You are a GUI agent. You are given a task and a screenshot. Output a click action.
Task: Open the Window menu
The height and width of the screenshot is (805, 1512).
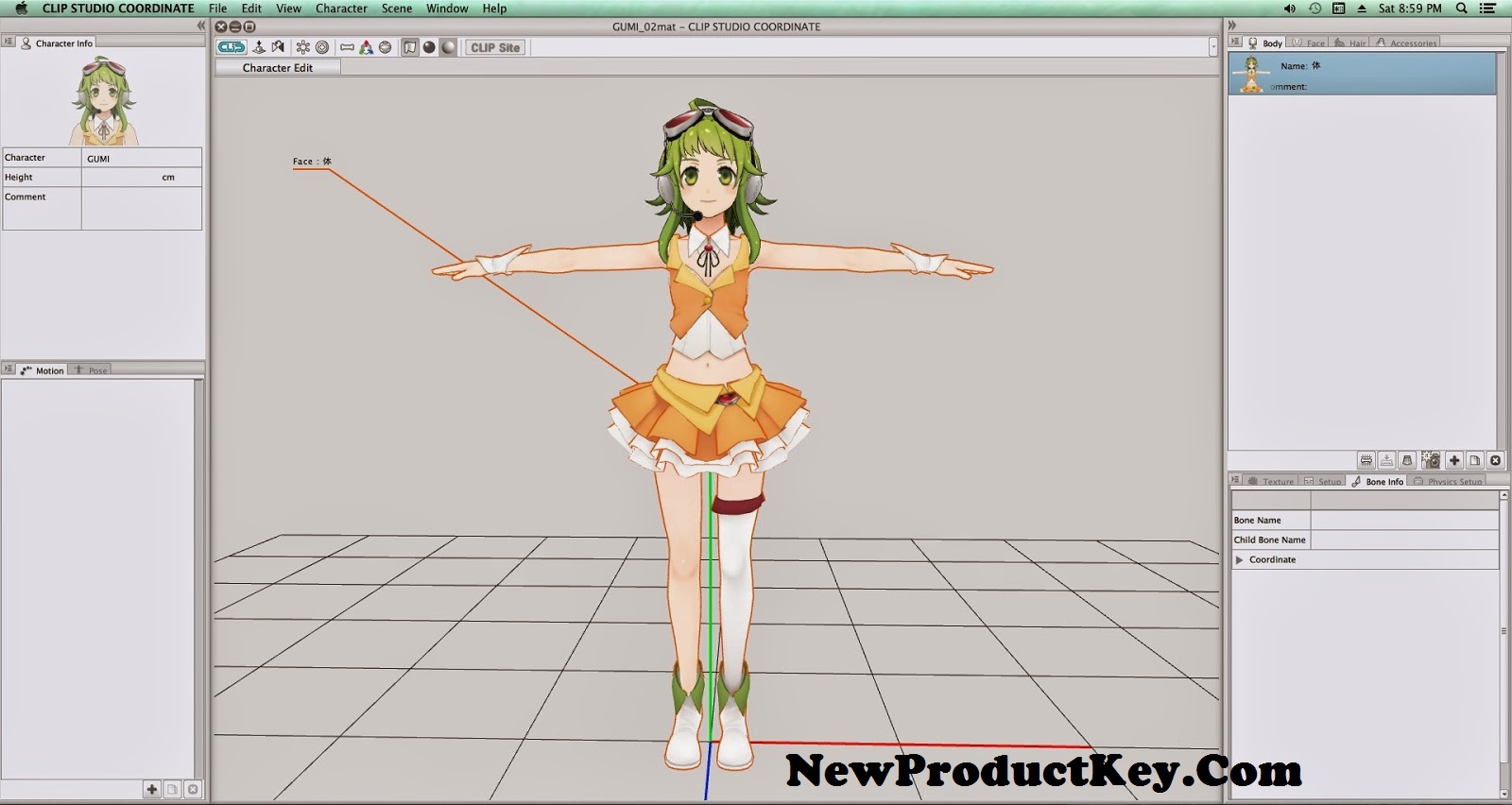tap(447, 9)
